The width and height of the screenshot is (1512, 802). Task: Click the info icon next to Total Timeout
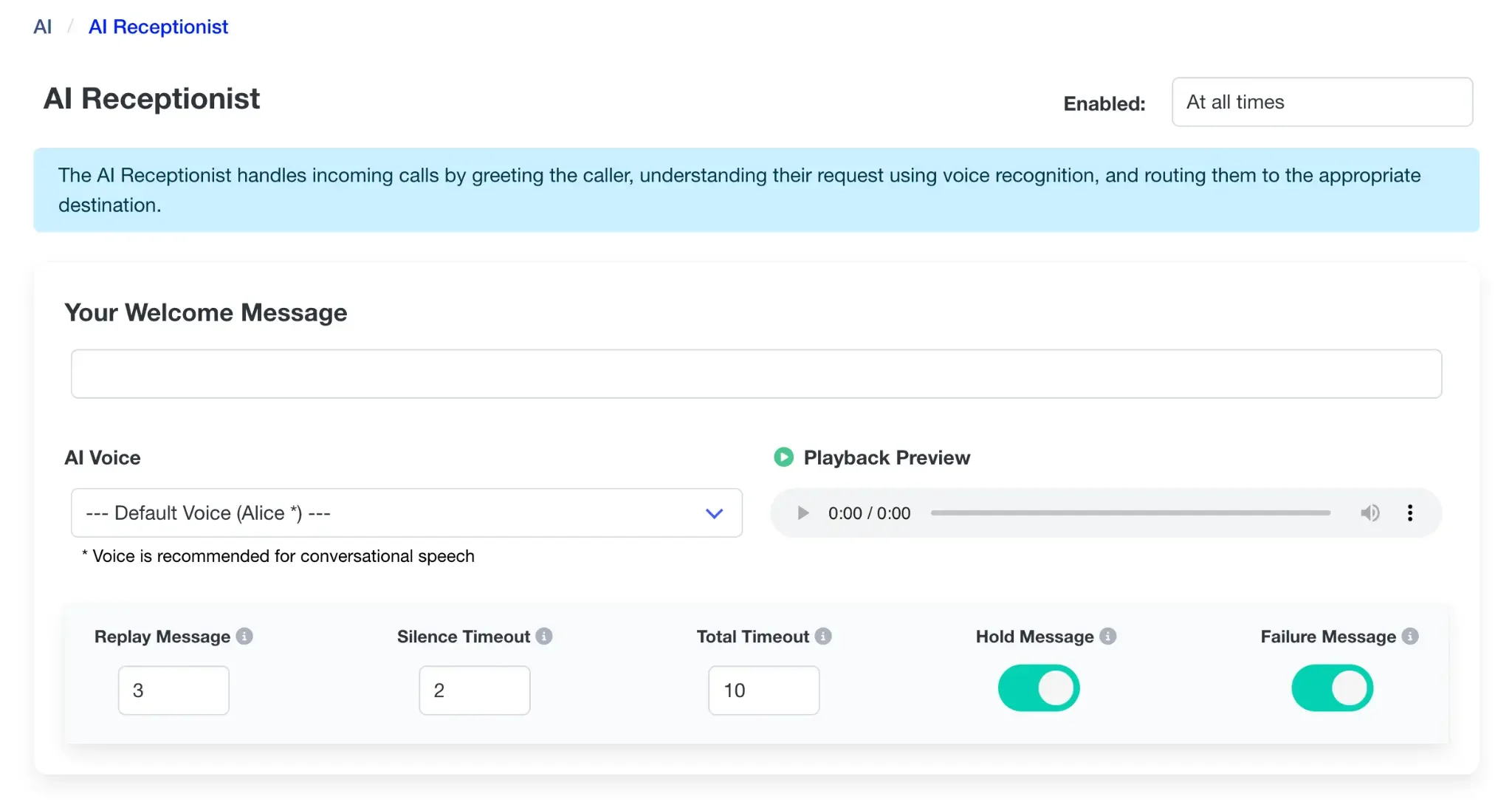[825, 636]
